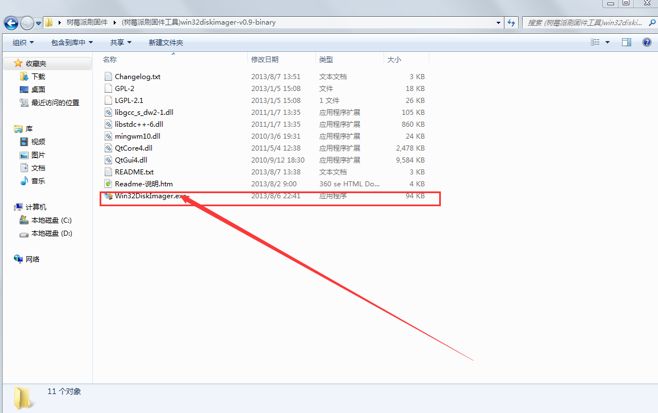The image size is (658, 413).
Task: Select the file name libgcc_s_dw2-1.dll
Action: tap(144, 112)
